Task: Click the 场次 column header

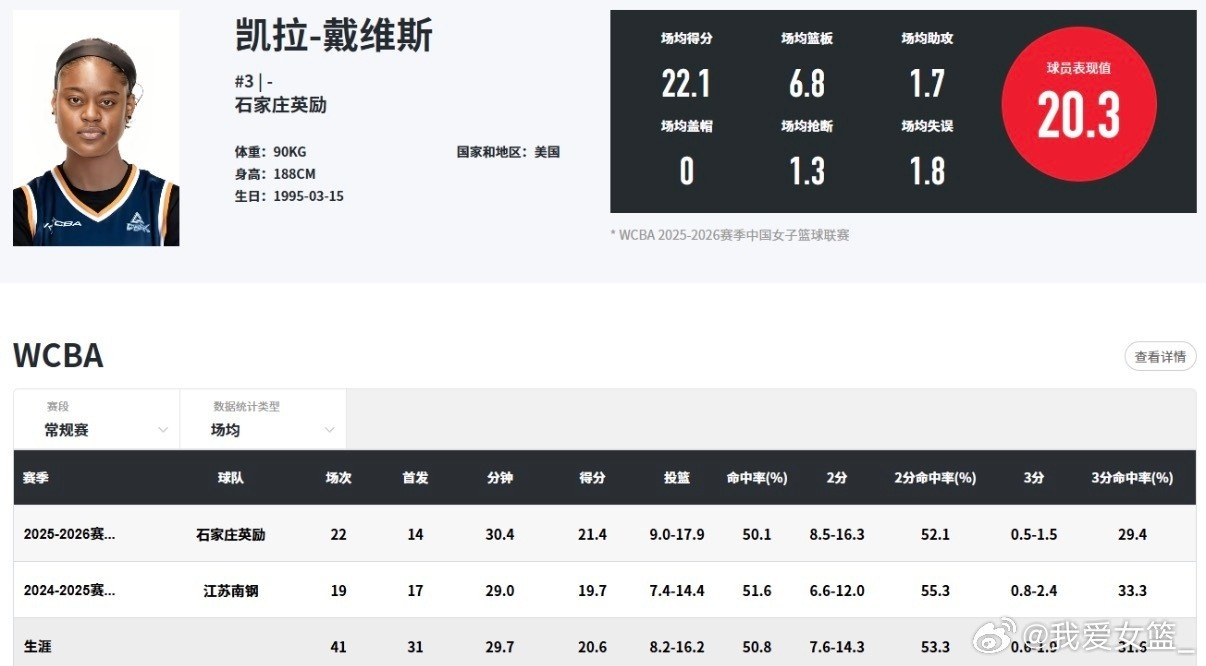Action: pos(339,478)
